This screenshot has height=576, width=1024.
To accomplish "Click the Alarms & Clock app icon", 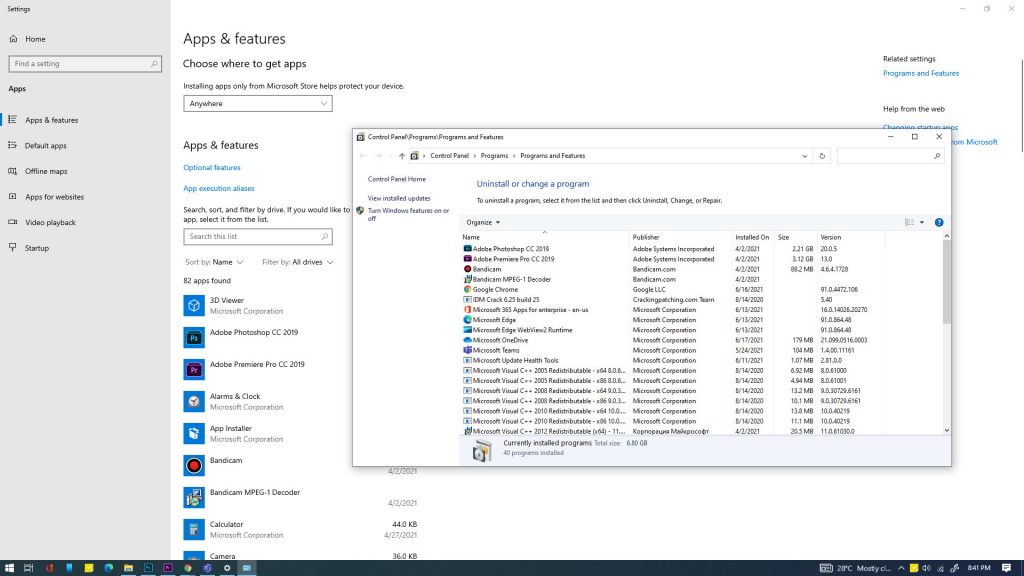I will coord(194,402).
